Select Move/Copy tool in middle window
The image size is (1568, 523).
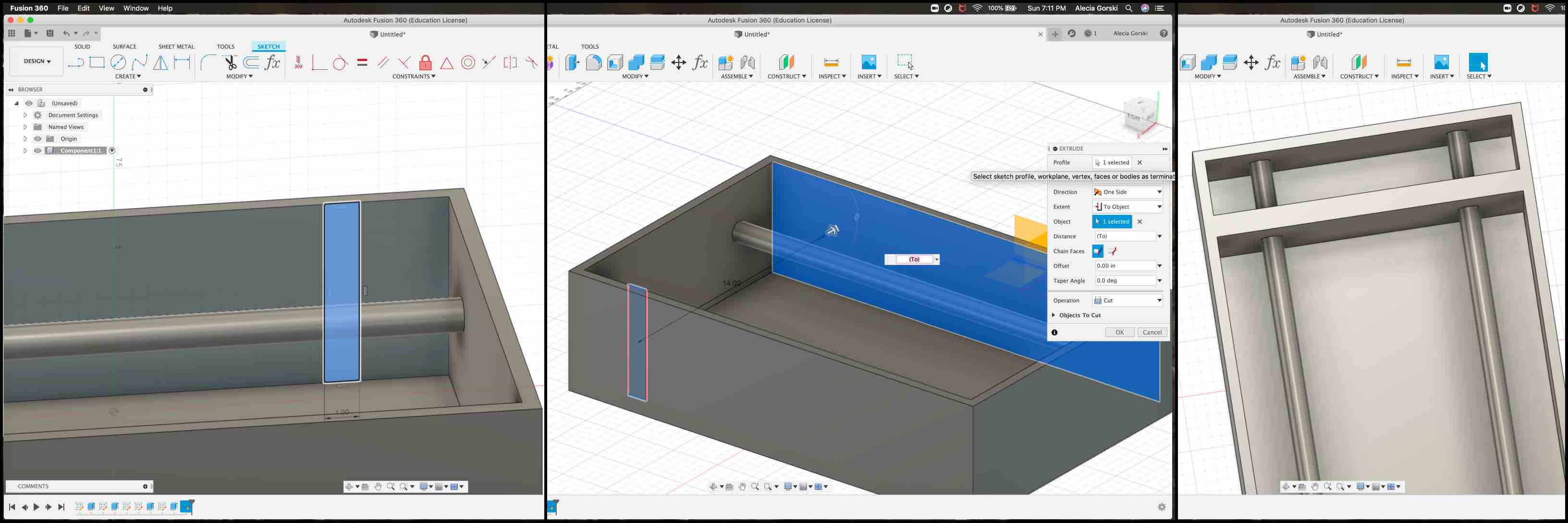(679, 62)
